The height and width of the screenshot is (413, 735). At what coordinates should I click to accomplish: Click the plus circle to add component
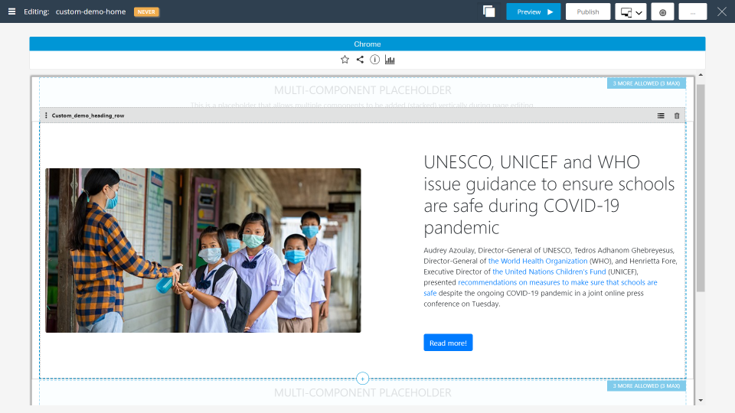point(363,379)
